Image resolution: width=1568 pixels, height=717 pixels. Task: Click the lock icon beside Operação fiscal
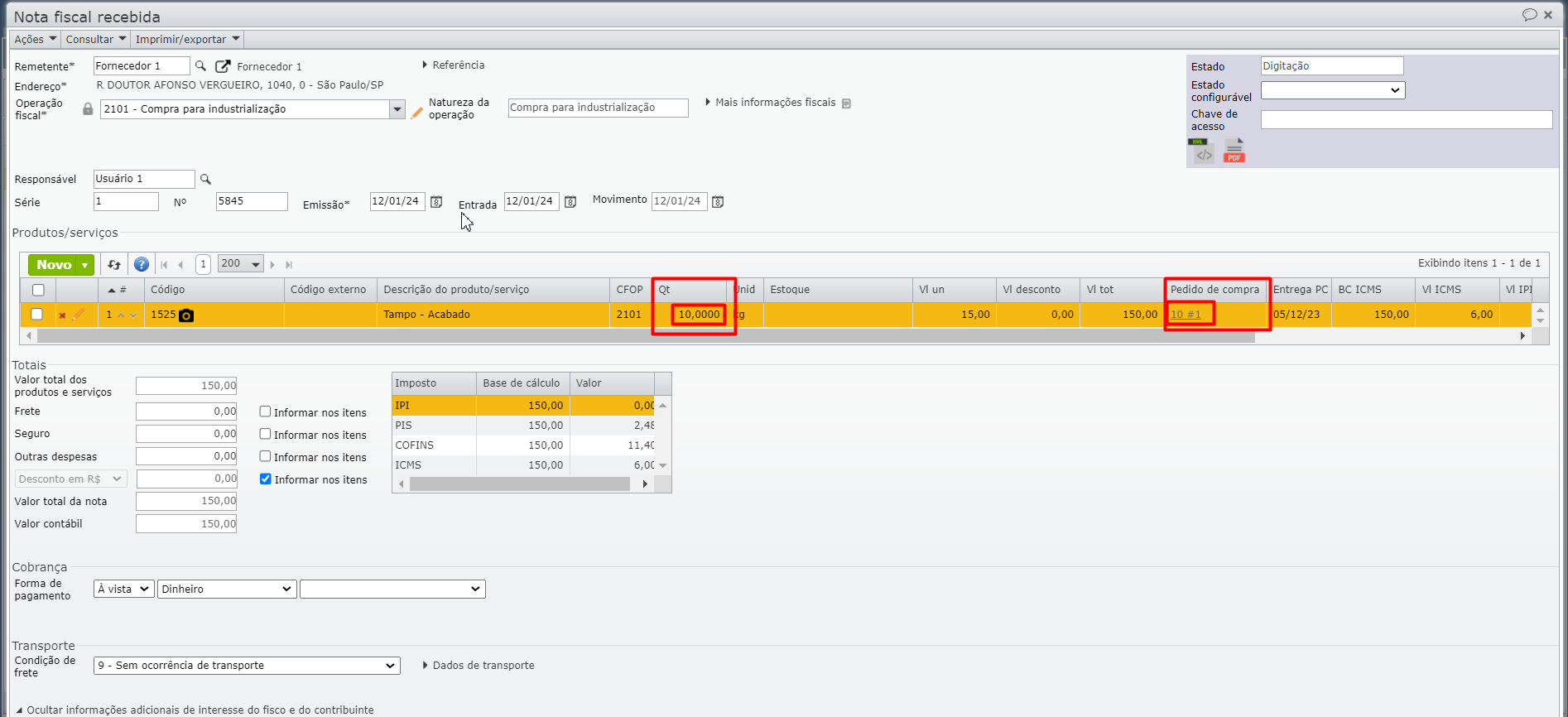(88, 108)
